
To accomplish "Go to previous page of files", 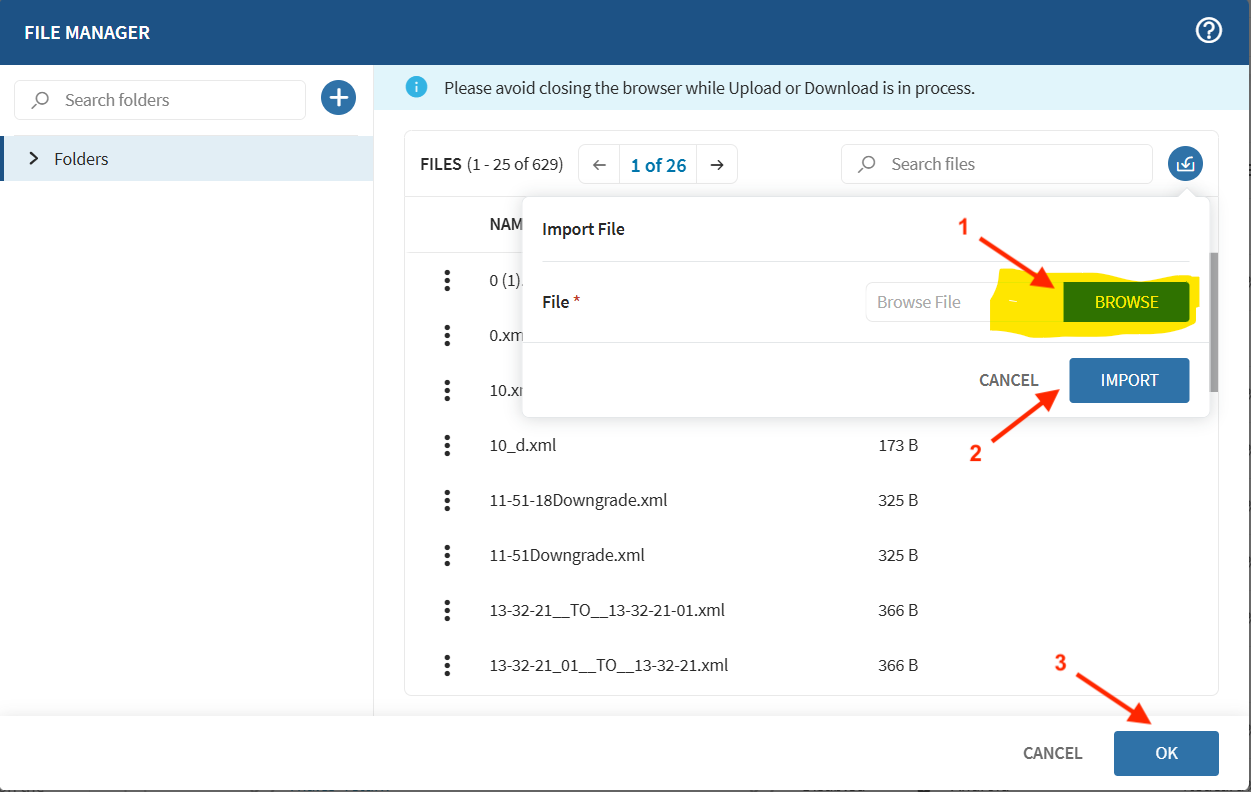I will (x=599, y=165).
